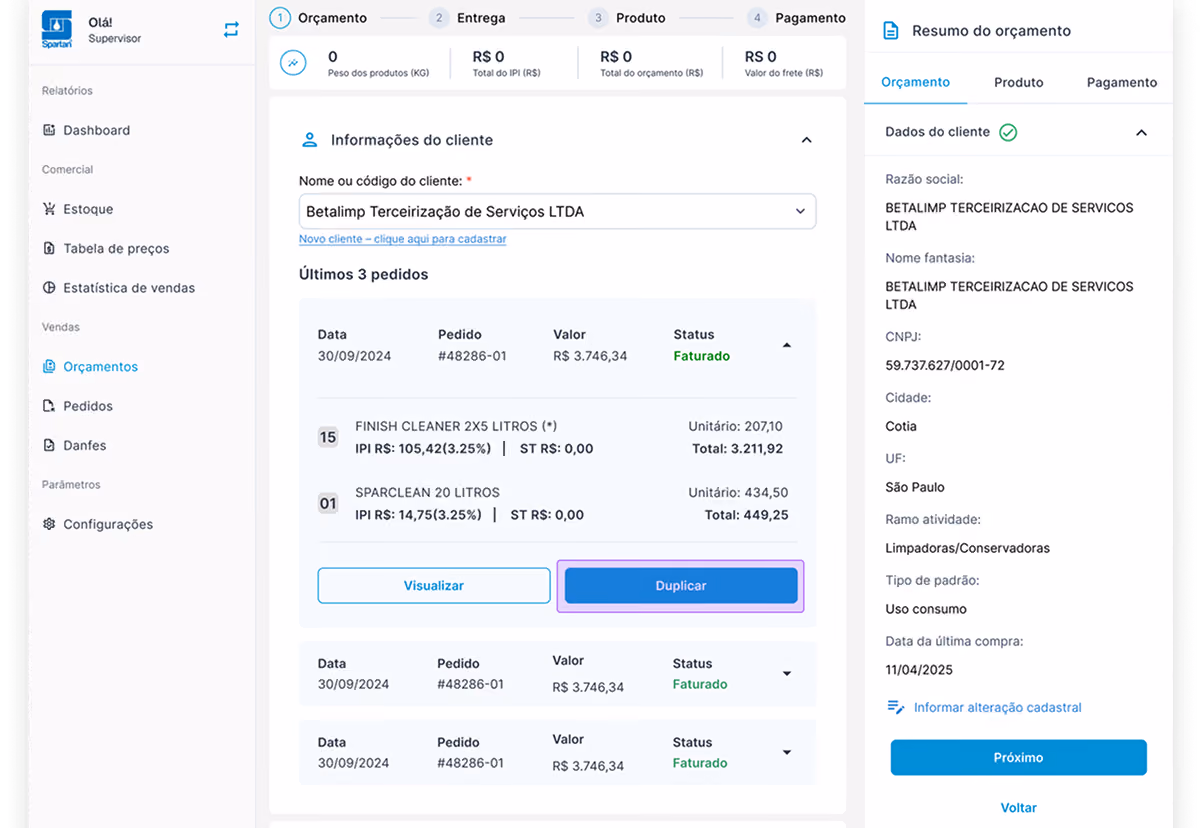Click the Estatística de vendas icon
The width and height of the screenshot is (1200, 828).
pos(49,287)
